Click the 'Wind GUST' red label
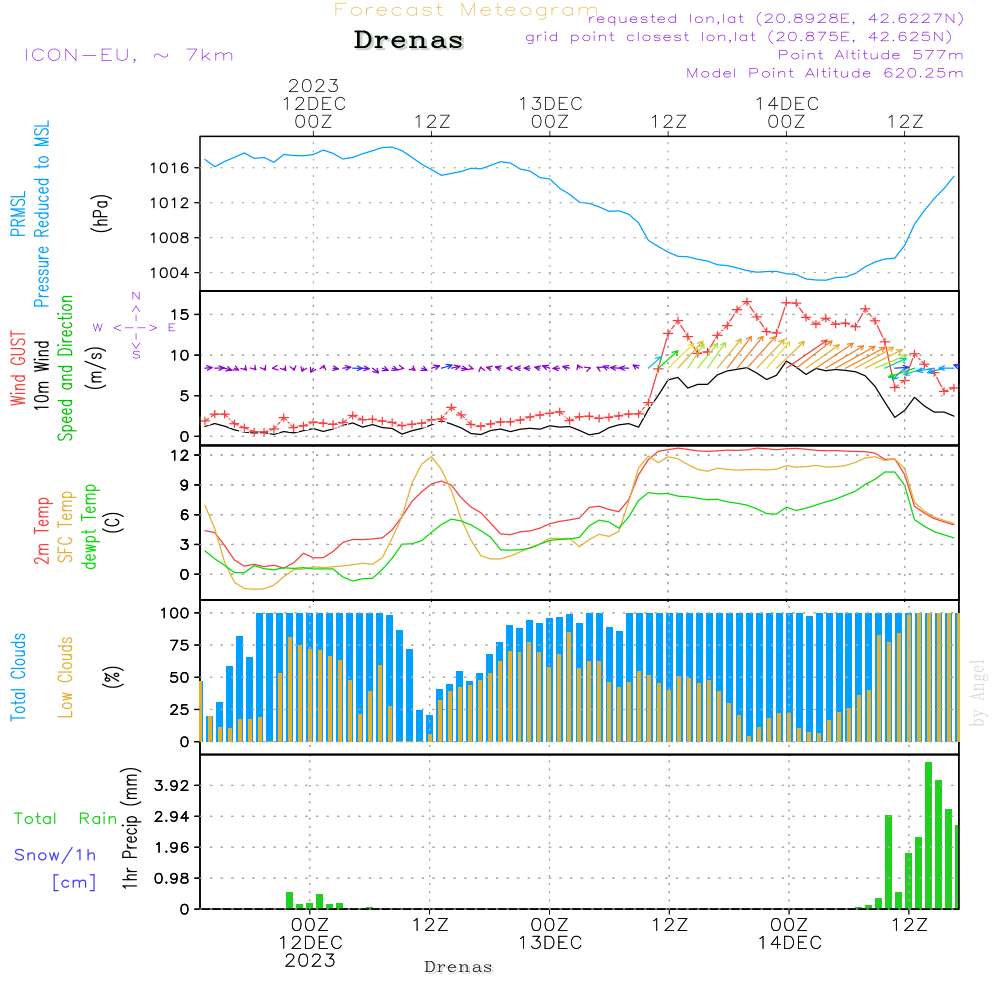Screen dimensions: 1000x1000 pyautogui.click(x=18, y=368)
